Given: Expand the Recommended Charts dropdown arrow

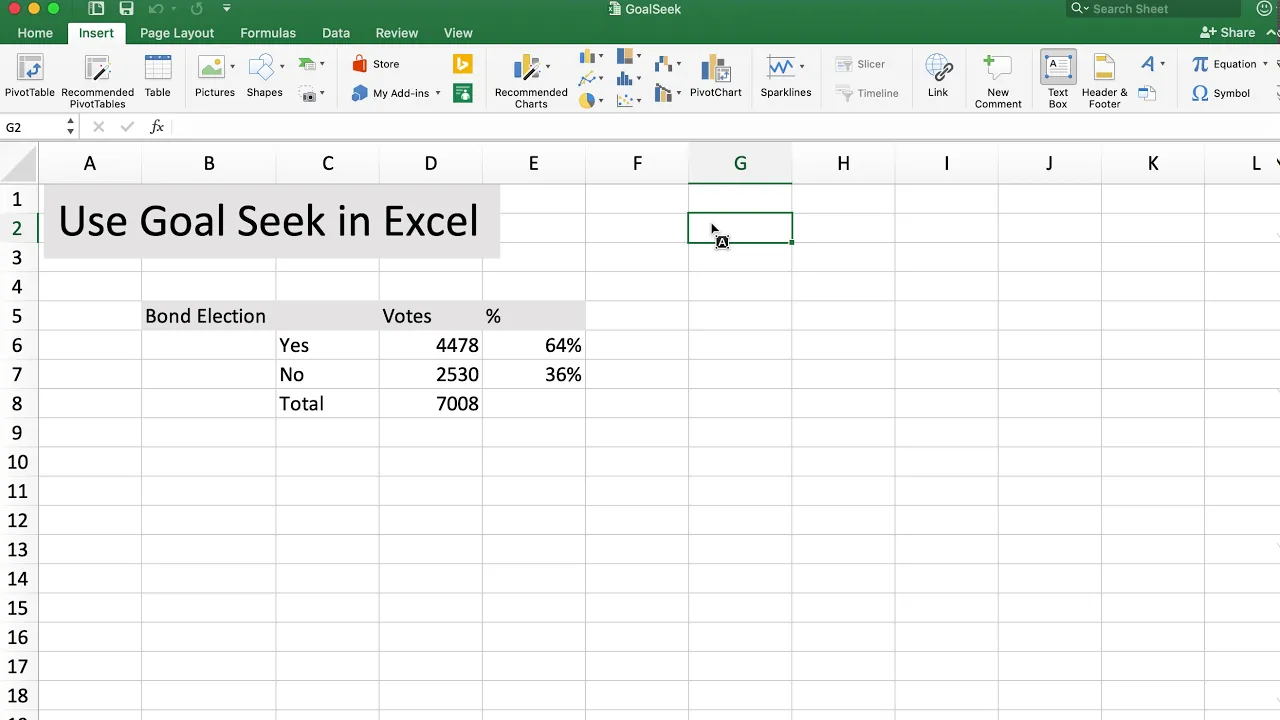Looking at the screenshot, I should (x=548, y=67).
